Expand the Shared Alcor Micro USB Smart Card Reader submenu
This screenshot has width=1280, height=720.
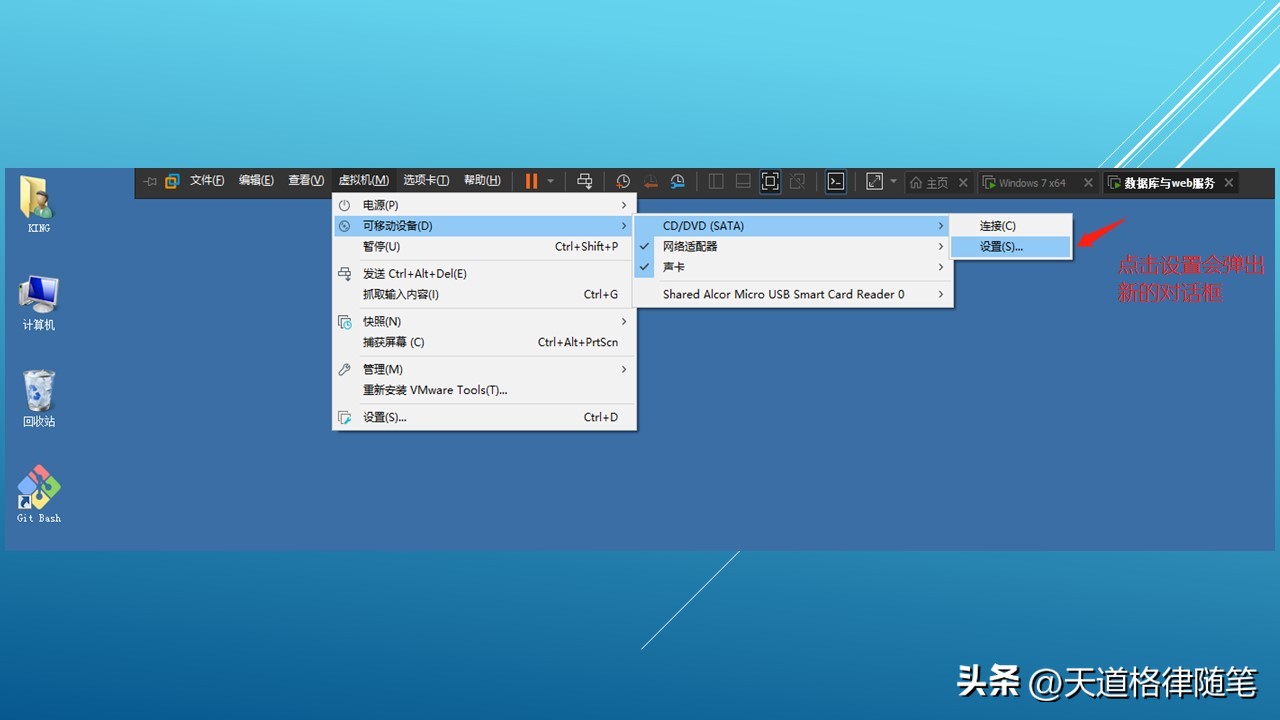tap(783, 294)
